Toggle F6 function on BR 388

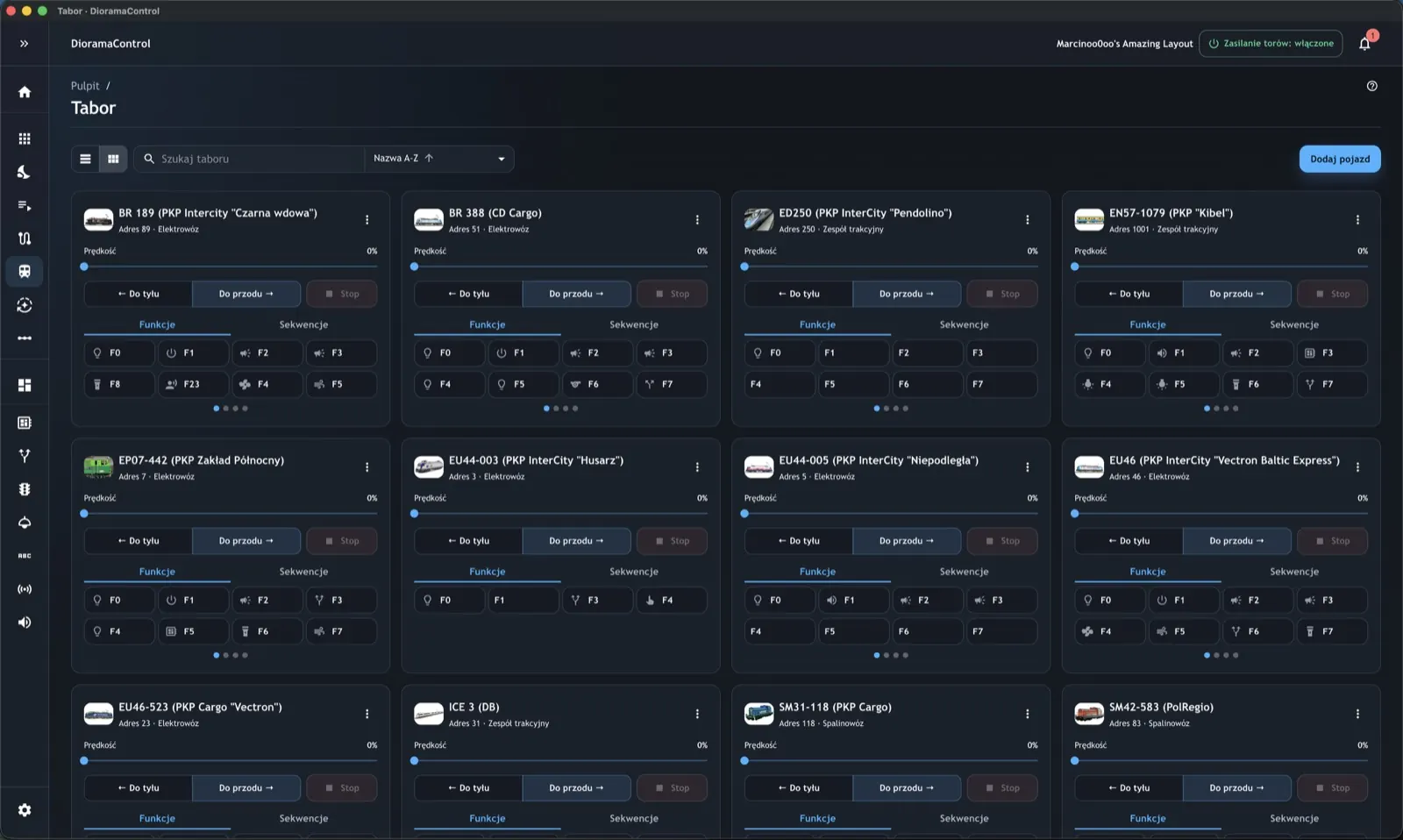[597, 384]
